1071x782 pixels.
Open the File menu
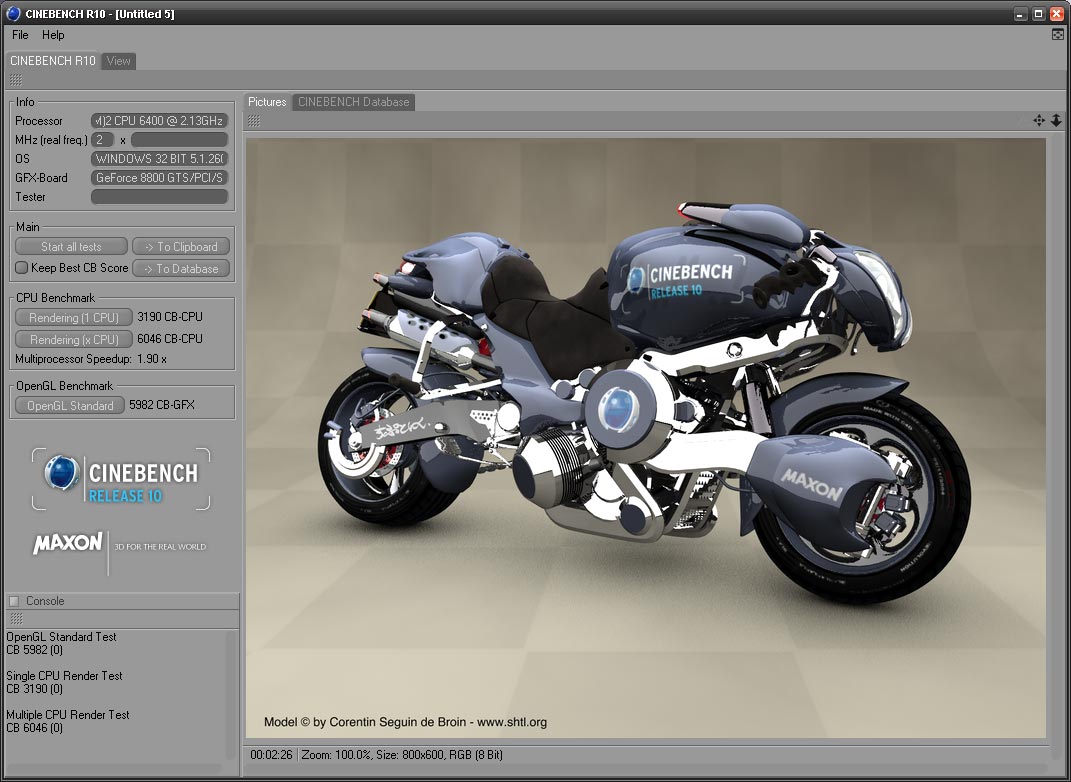(20, 35)
